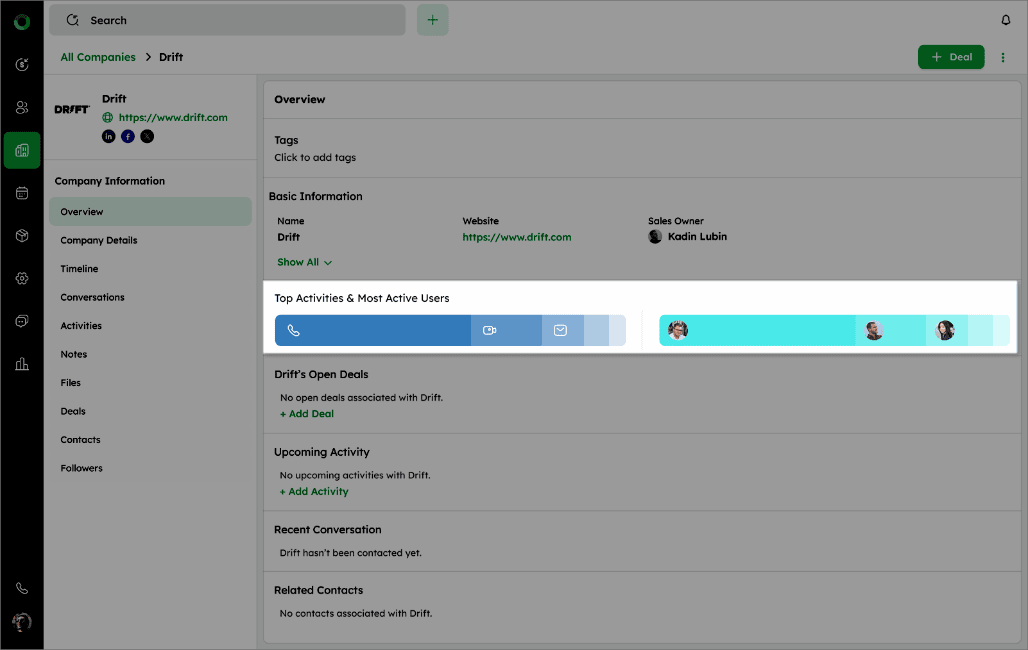Go back to All Companies breadcrumb
This screenshot has height=650, width=1028.
(98, 57)
